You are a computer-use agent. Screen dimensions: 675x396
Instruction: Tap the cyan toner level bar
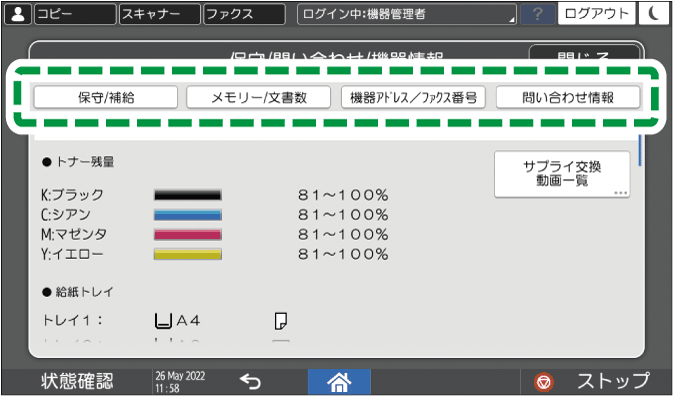click(188, 214)
